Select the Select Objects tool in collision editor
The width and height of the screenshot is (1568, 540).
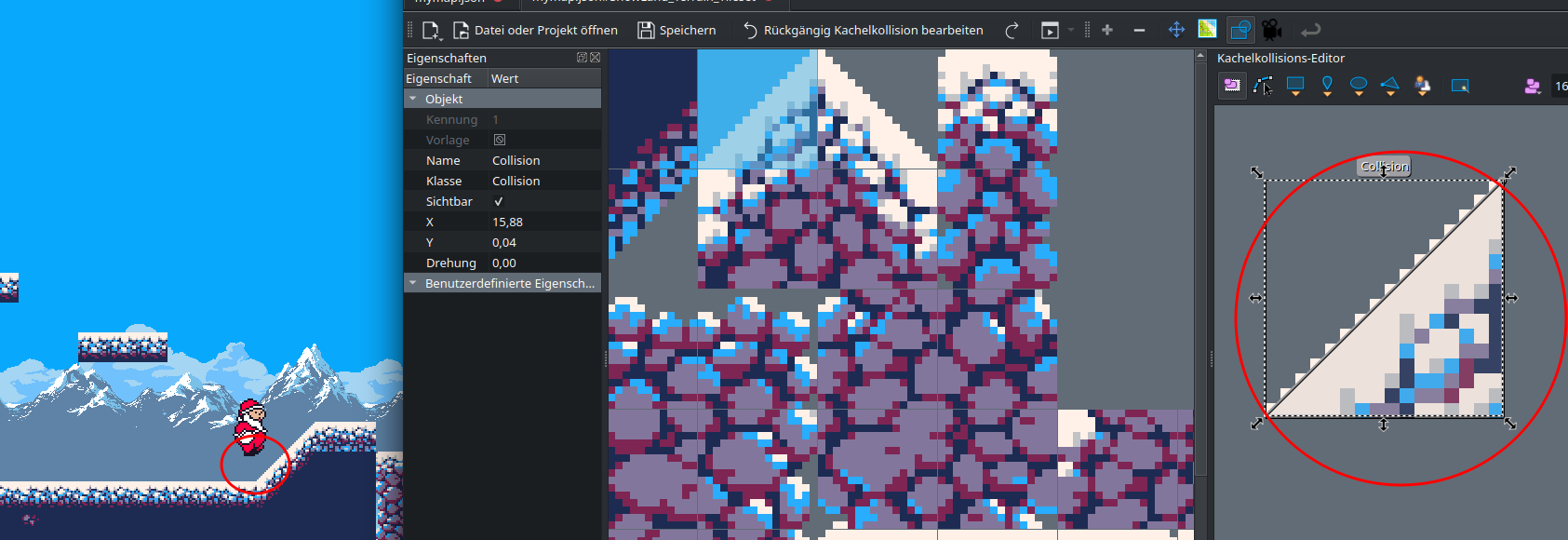click(x=1232, y=86)
